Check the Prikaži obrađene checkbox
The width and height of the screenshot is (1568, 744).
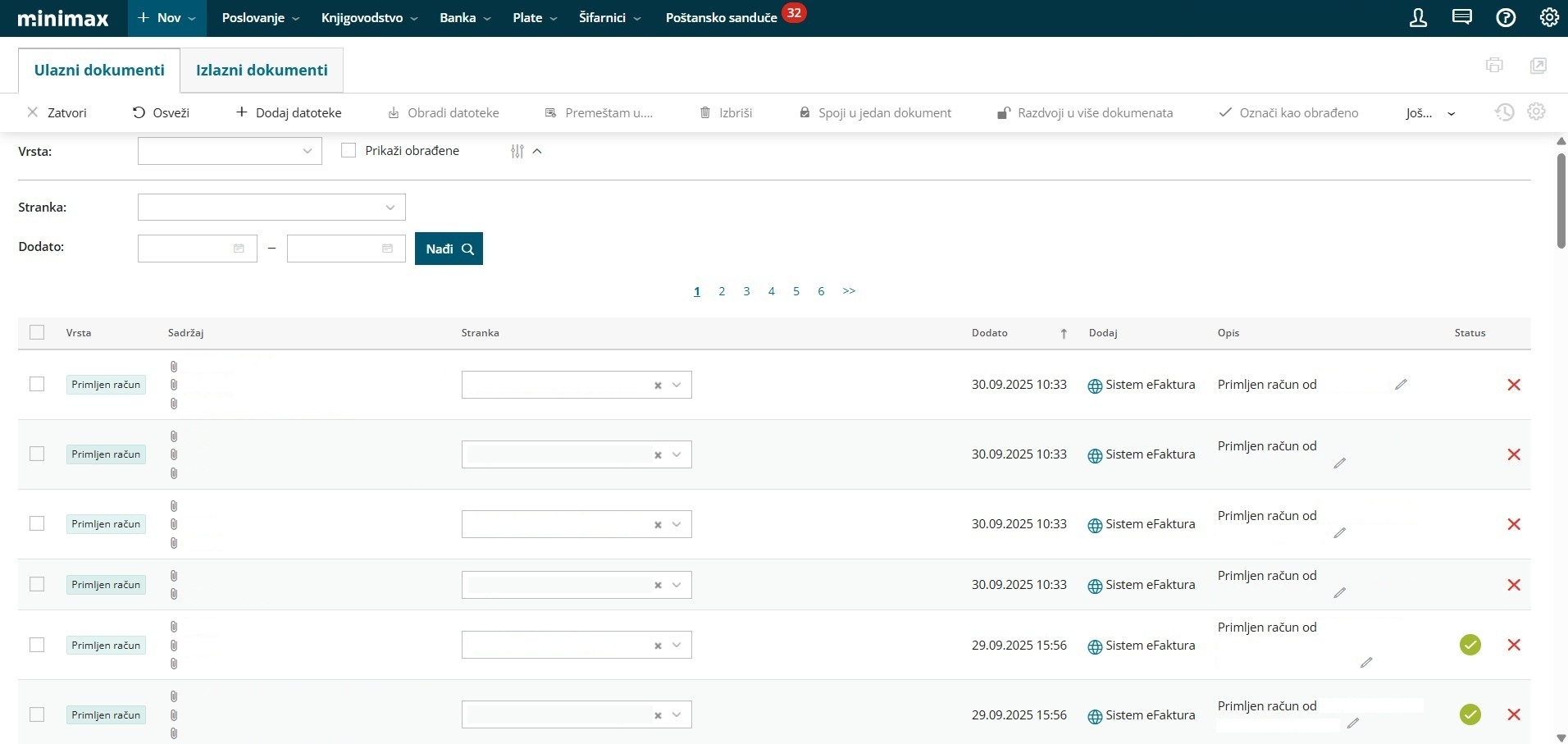[349, 151]
